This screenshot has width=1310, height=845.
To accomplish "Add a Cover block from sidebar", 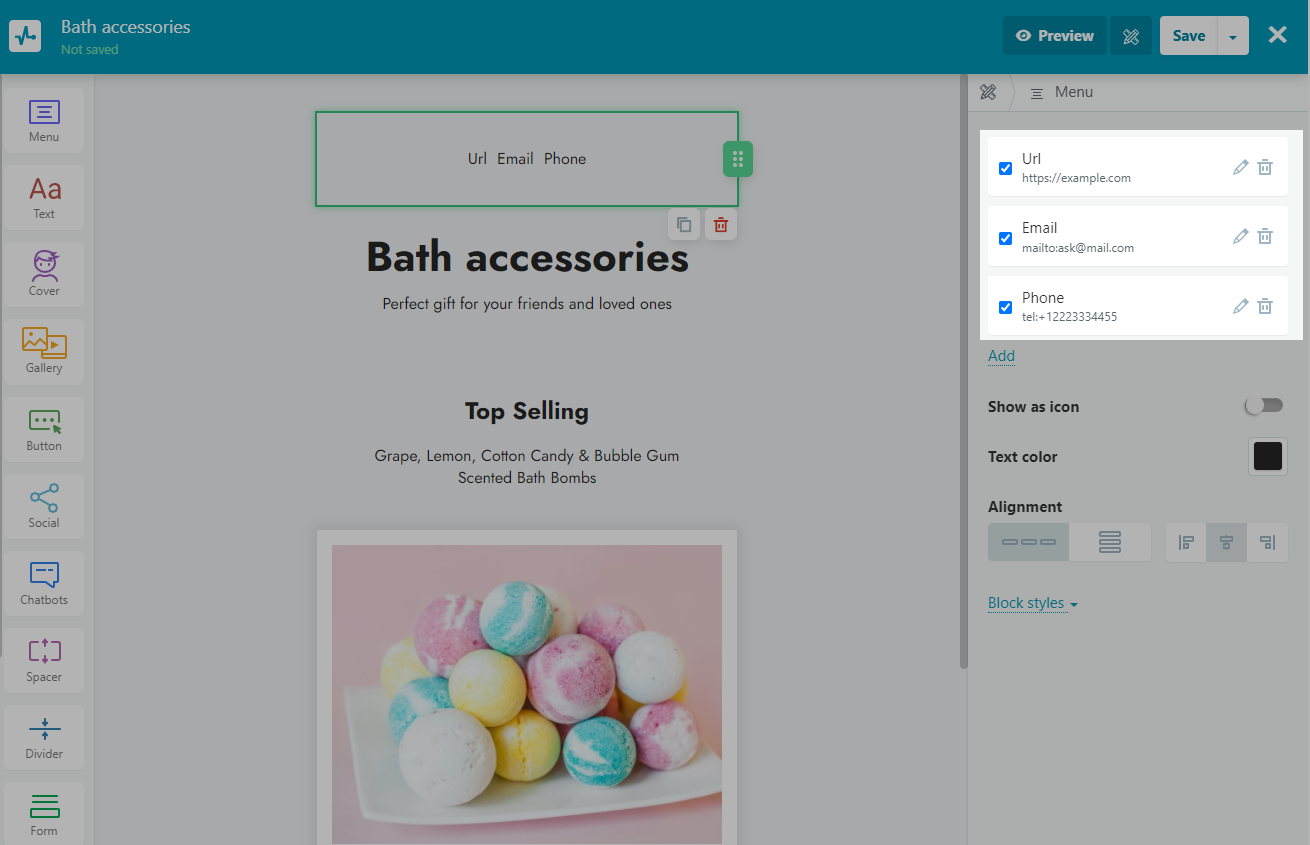I will (x=44, y=273).
